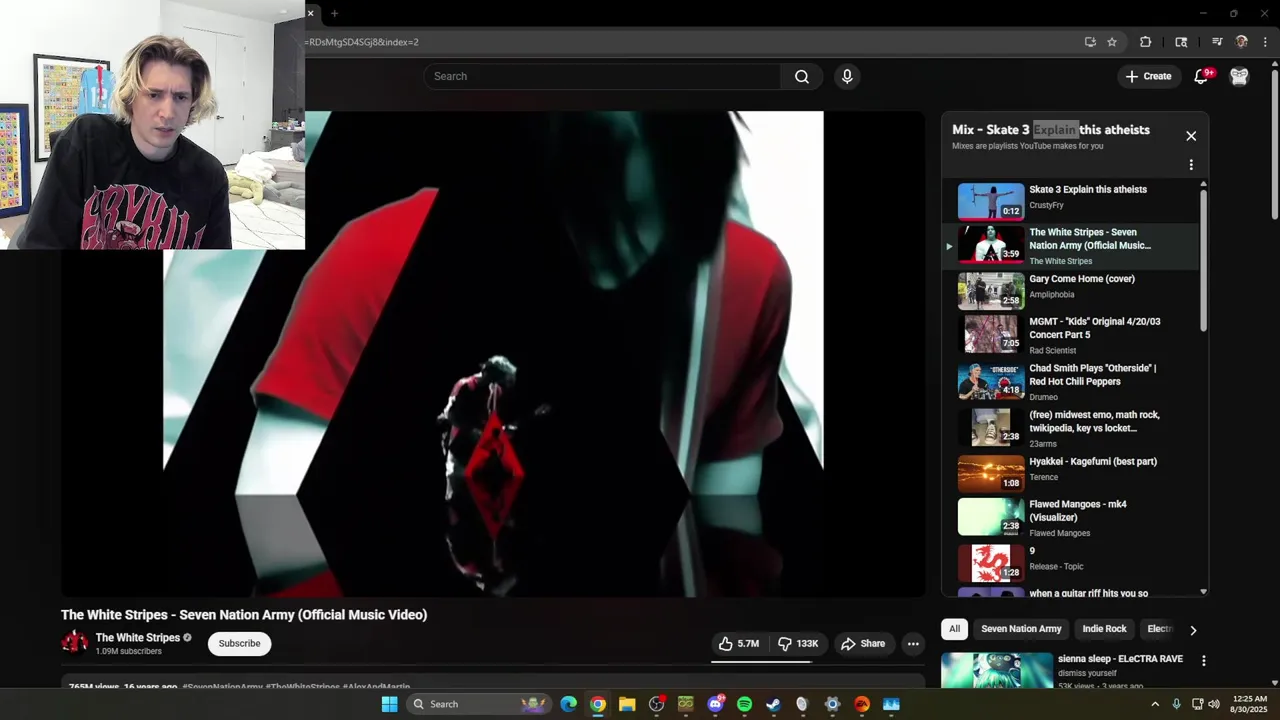
Task: Open YouTube notifications bell
Action: (x=1201, y=77)
